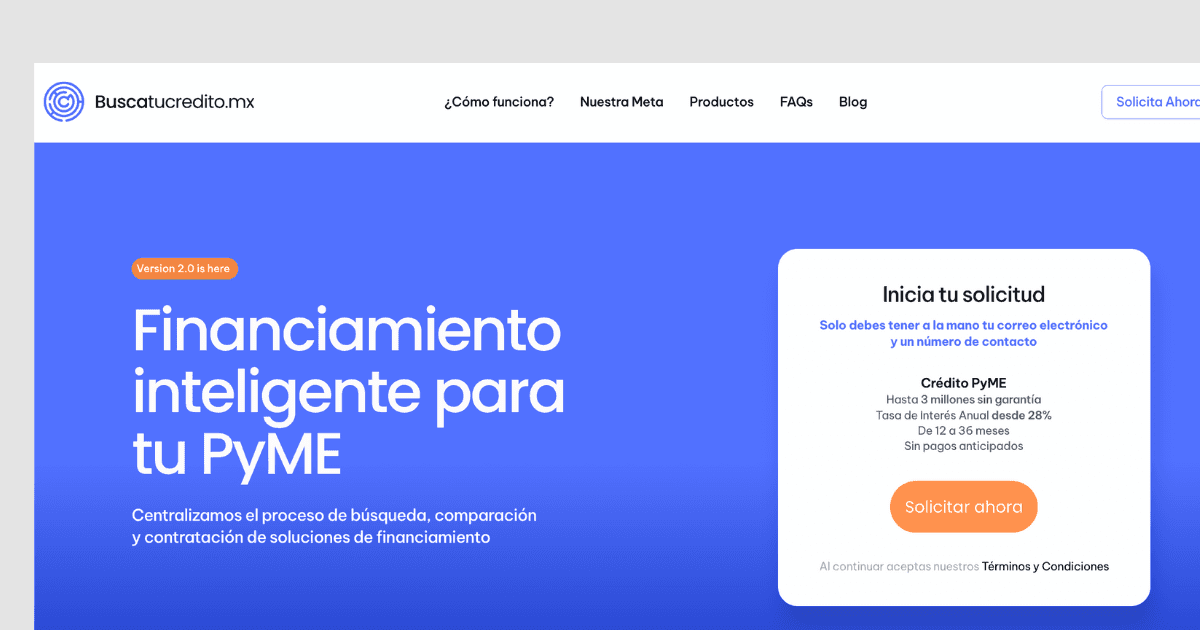Click the Crédito PyME product title

tap(963, 382)
